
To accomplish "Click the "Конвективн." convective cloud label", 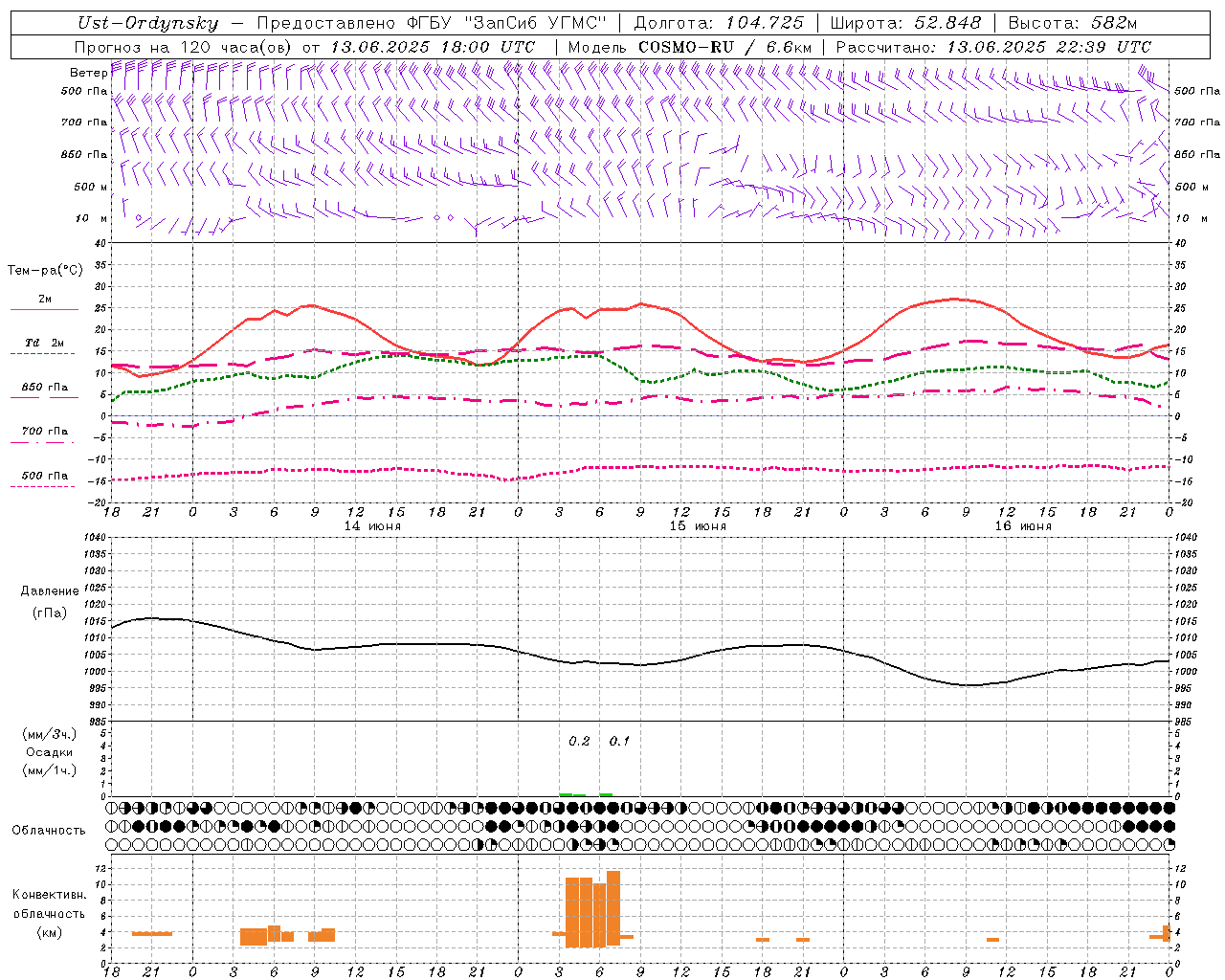I will [49, 895].
